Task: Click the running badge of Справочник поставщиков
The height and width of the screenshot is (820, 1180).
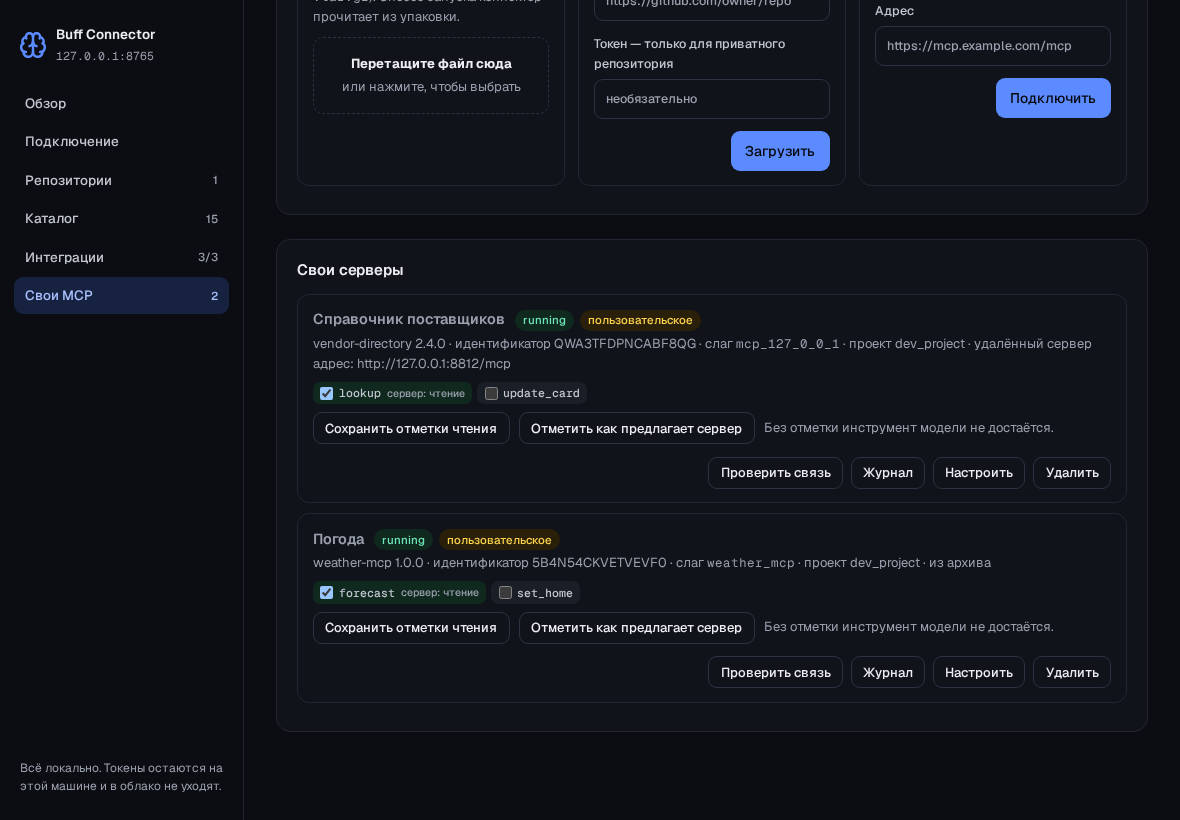Action: tap(544, 320)
